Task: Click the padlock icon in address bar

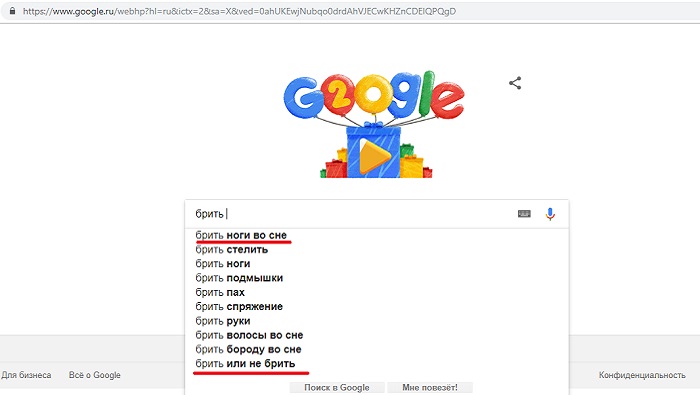Action: (x=12, y=11)
